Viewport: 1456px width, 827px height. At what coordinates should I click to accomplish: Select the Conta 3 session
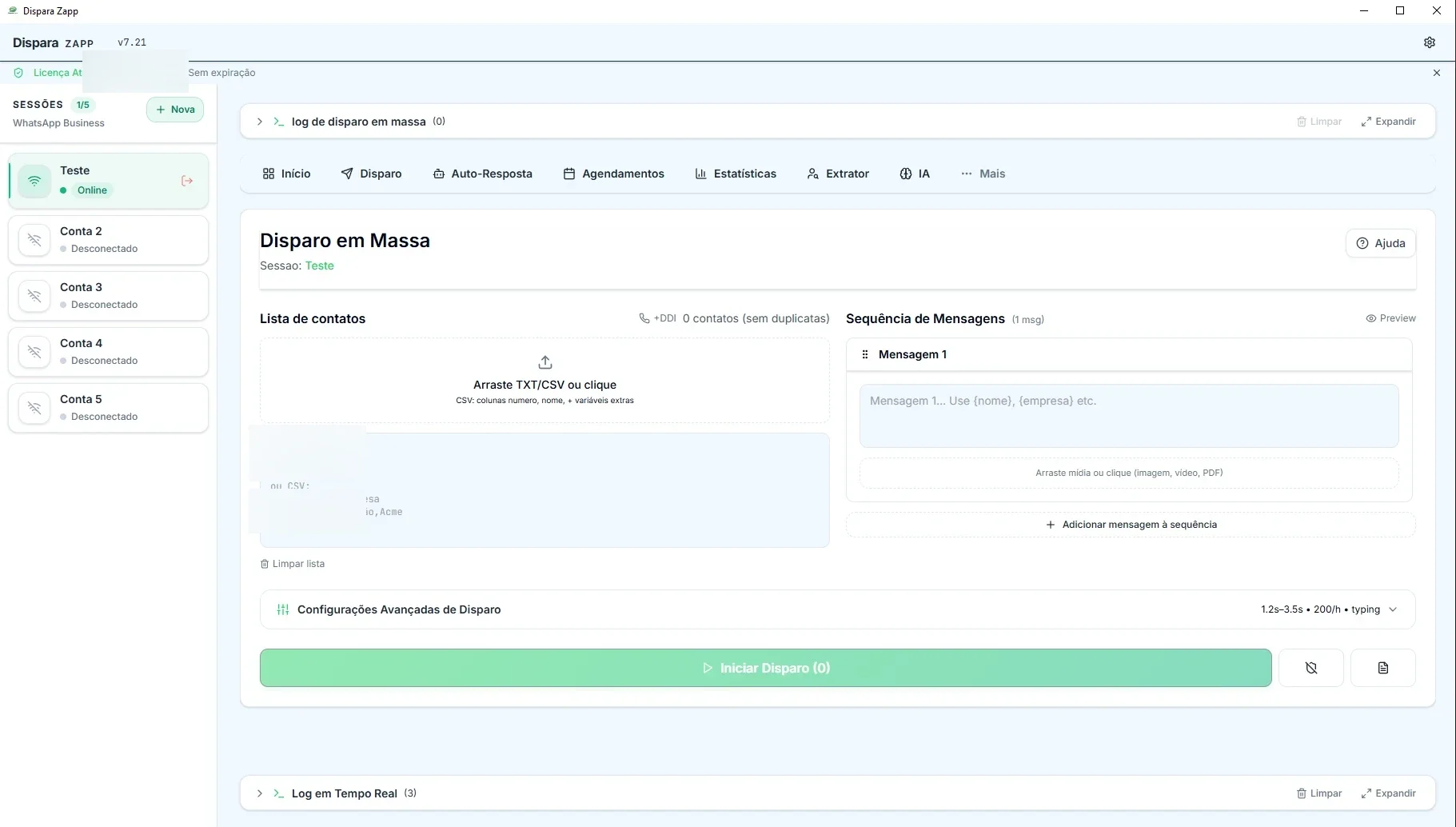pyautogui.click(x=109, y=296)
